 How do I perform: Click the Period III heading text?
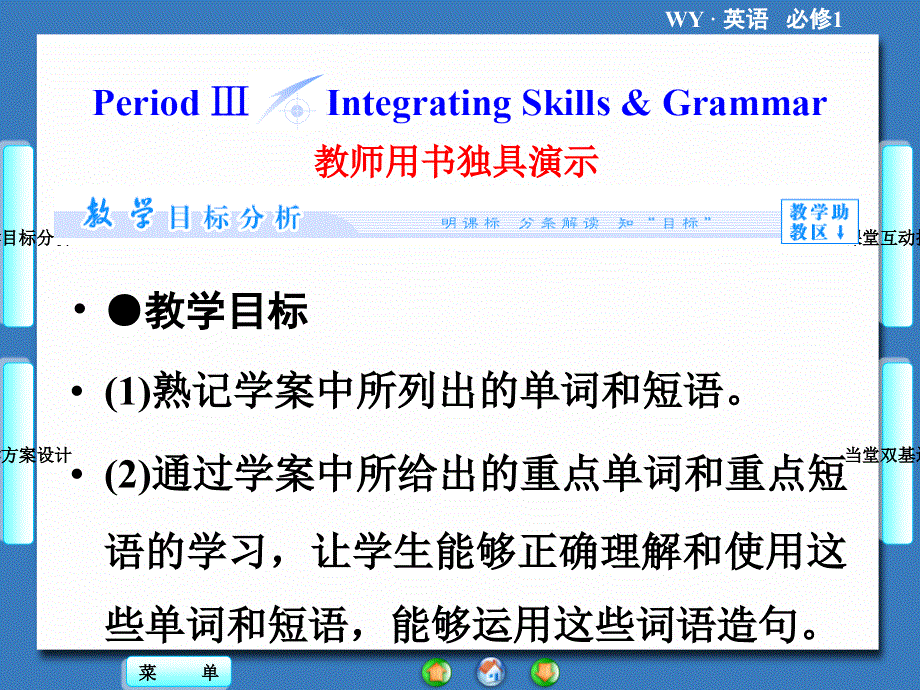point(170,103)
